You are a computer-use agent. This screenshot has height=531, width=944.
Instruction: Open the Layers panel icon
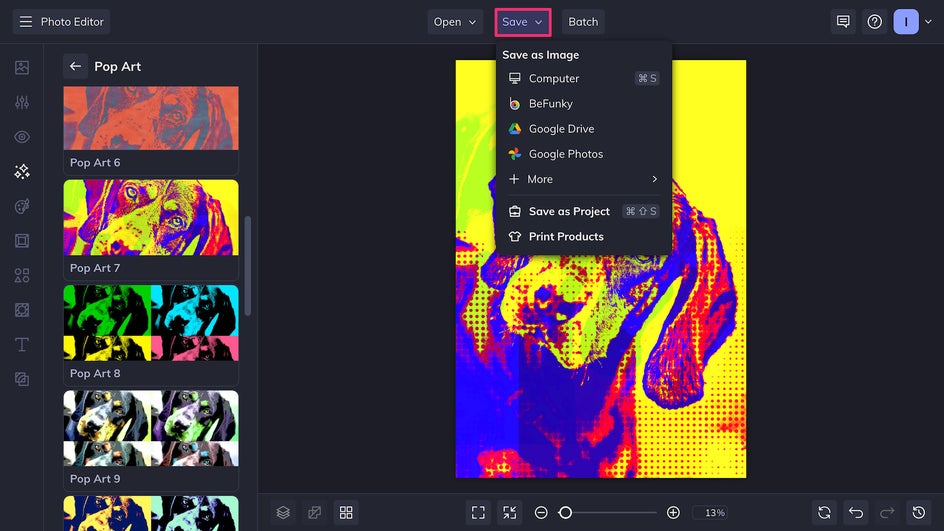click(x=283, y=512)
